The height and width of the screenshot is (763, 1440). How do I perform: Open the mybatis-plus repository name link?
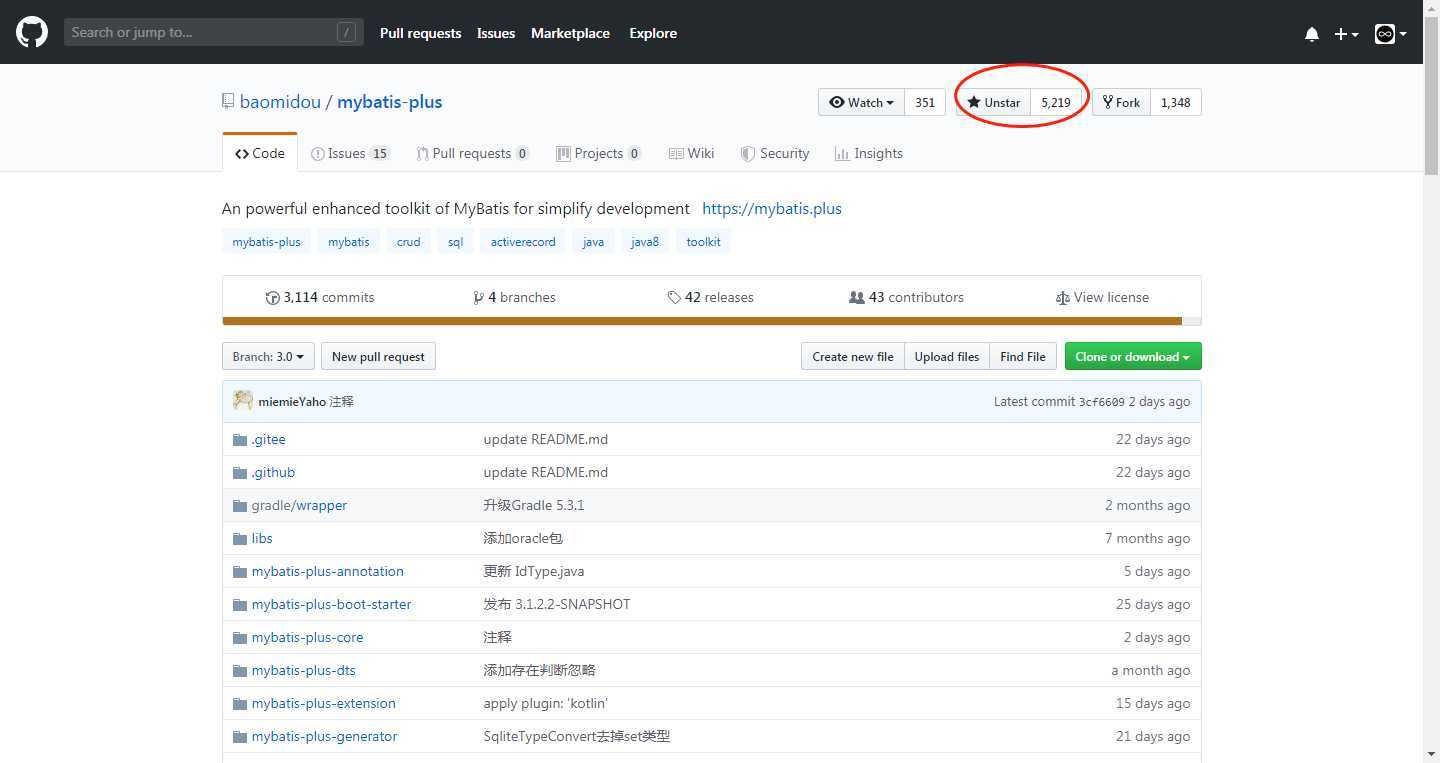coord(389,102)
